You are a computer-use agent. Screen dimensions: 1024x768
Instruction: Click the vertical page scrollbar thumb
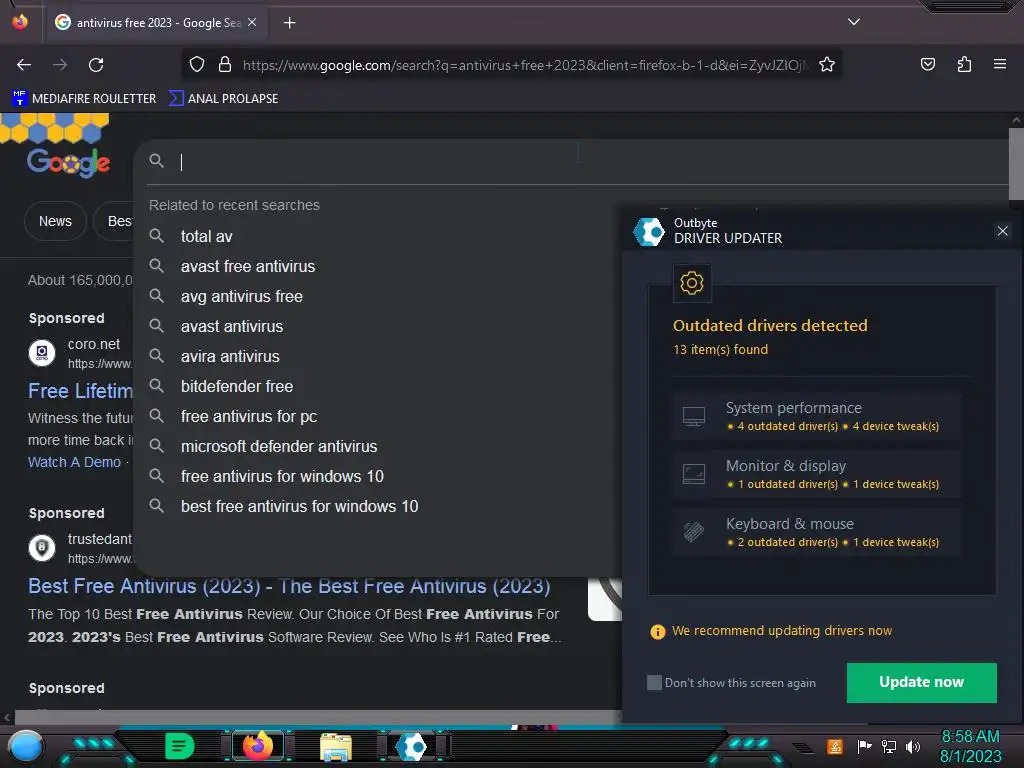(x=1016, y=163)
